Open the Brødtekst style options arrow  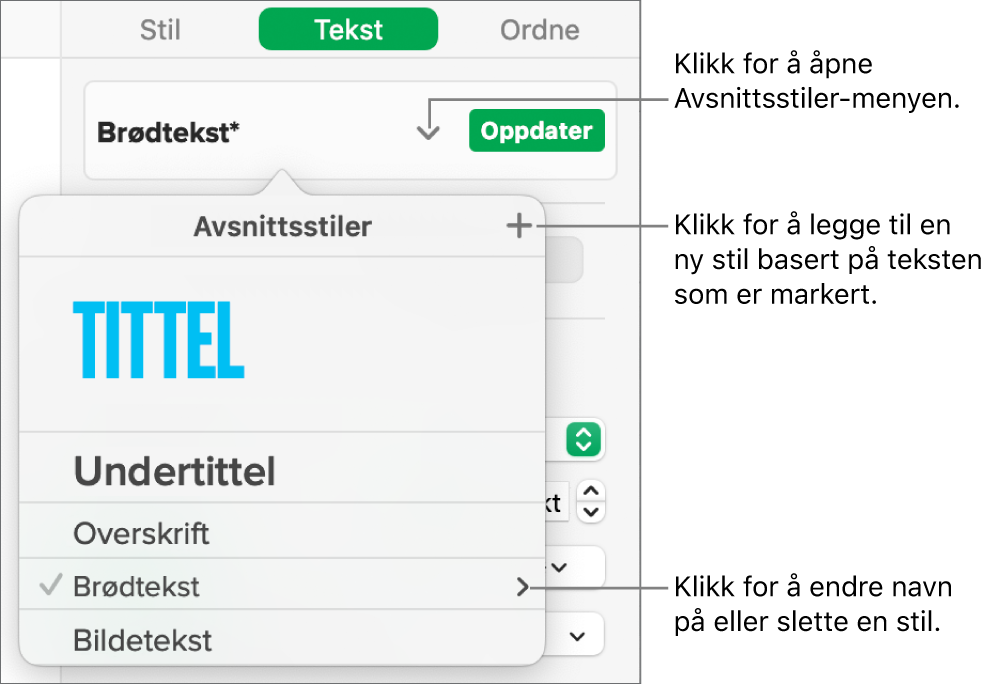point(522,587)
